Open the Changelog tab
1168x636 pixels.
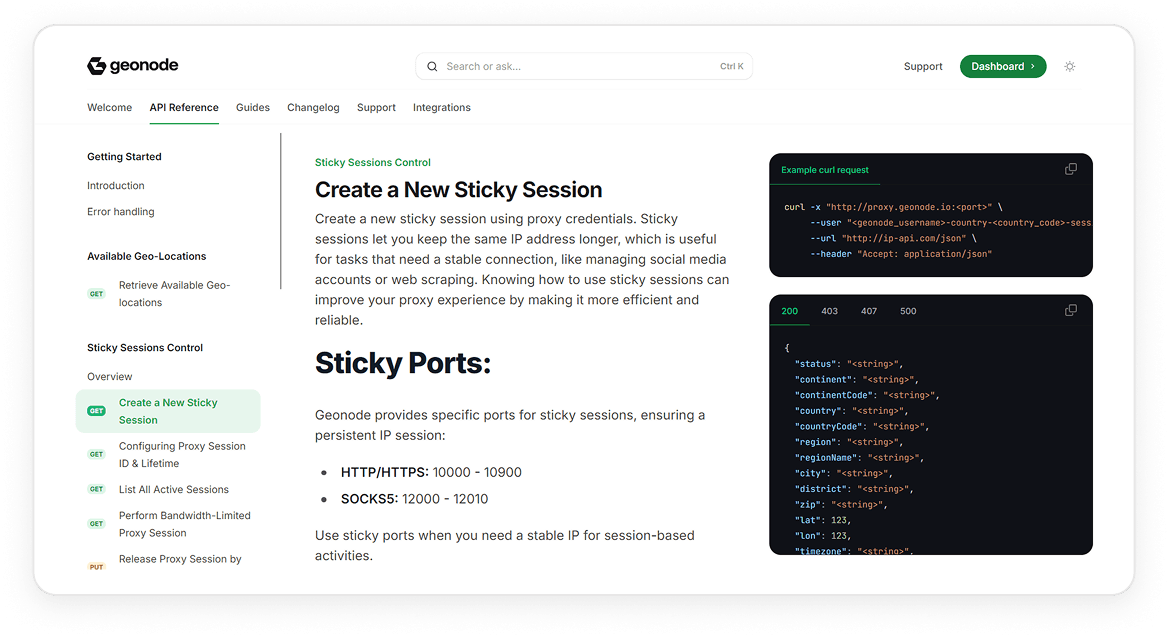click(313, 107)
